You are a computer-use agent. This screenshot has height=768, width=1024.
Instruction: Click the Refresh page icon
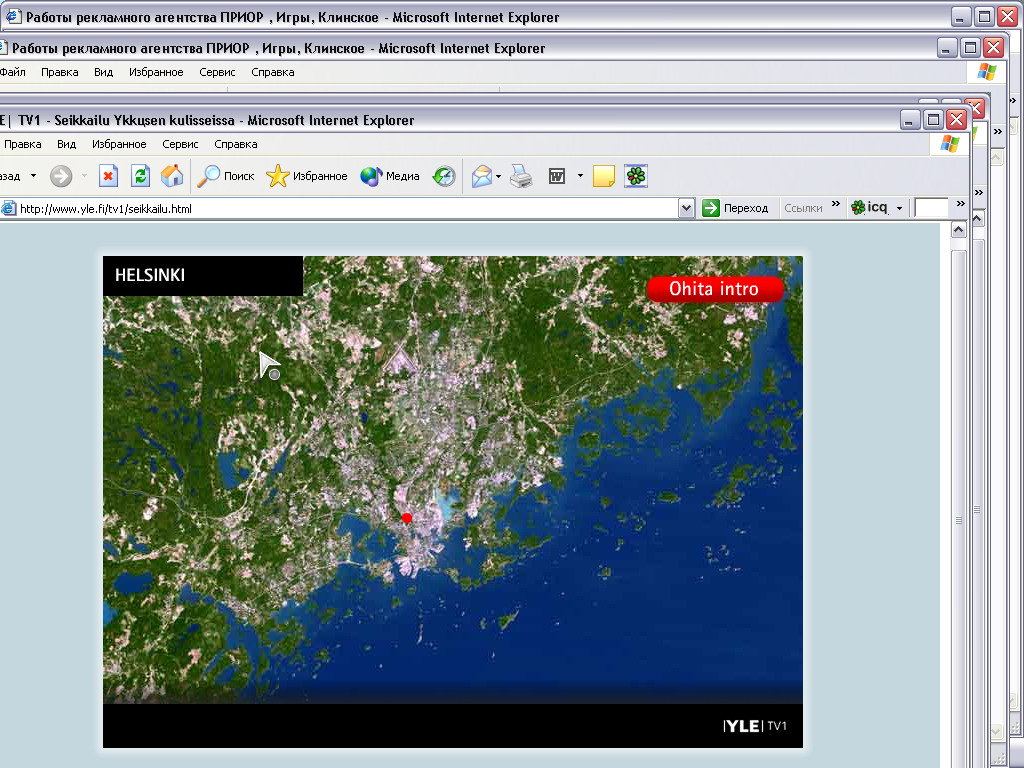140,176
